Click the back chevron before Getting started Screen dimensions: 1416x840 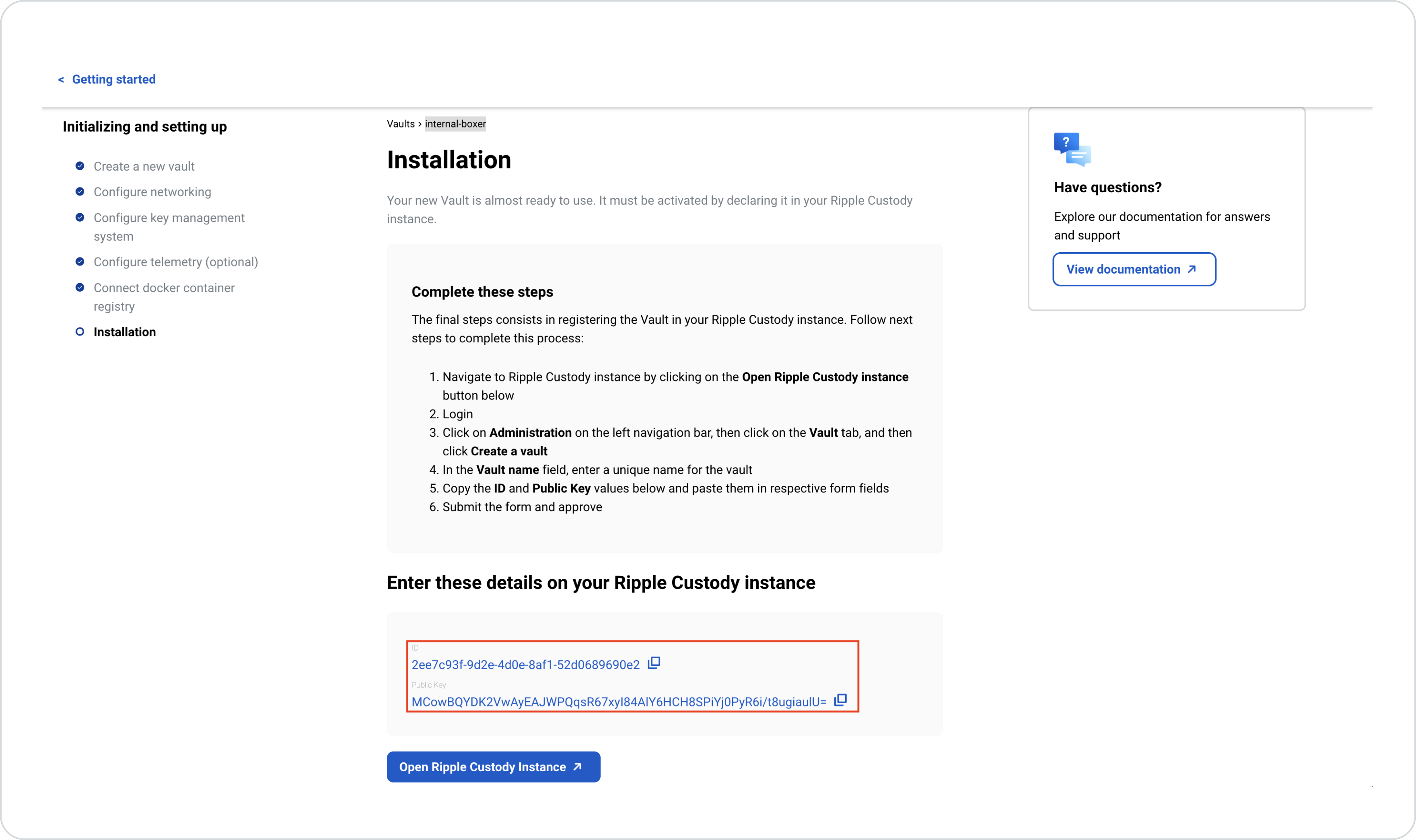[61, 80]
